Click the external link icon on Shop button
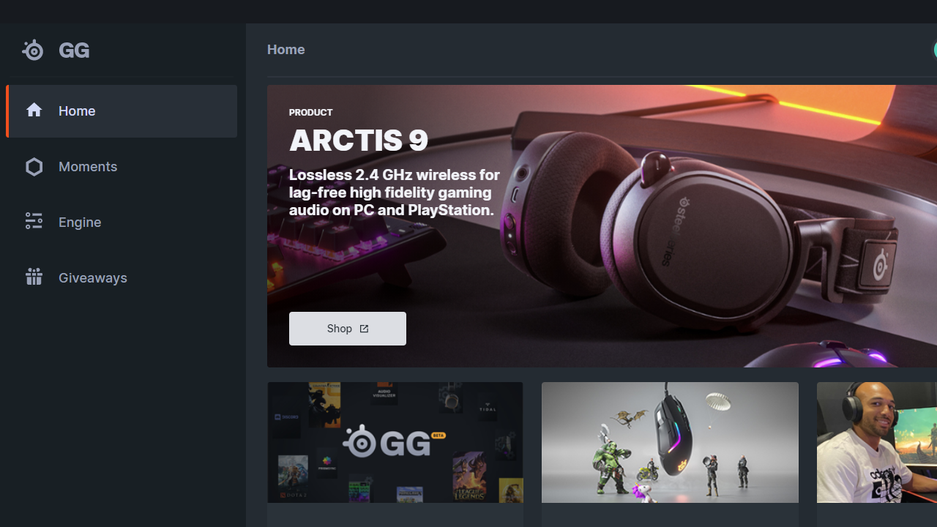 (x=364, y=329)
